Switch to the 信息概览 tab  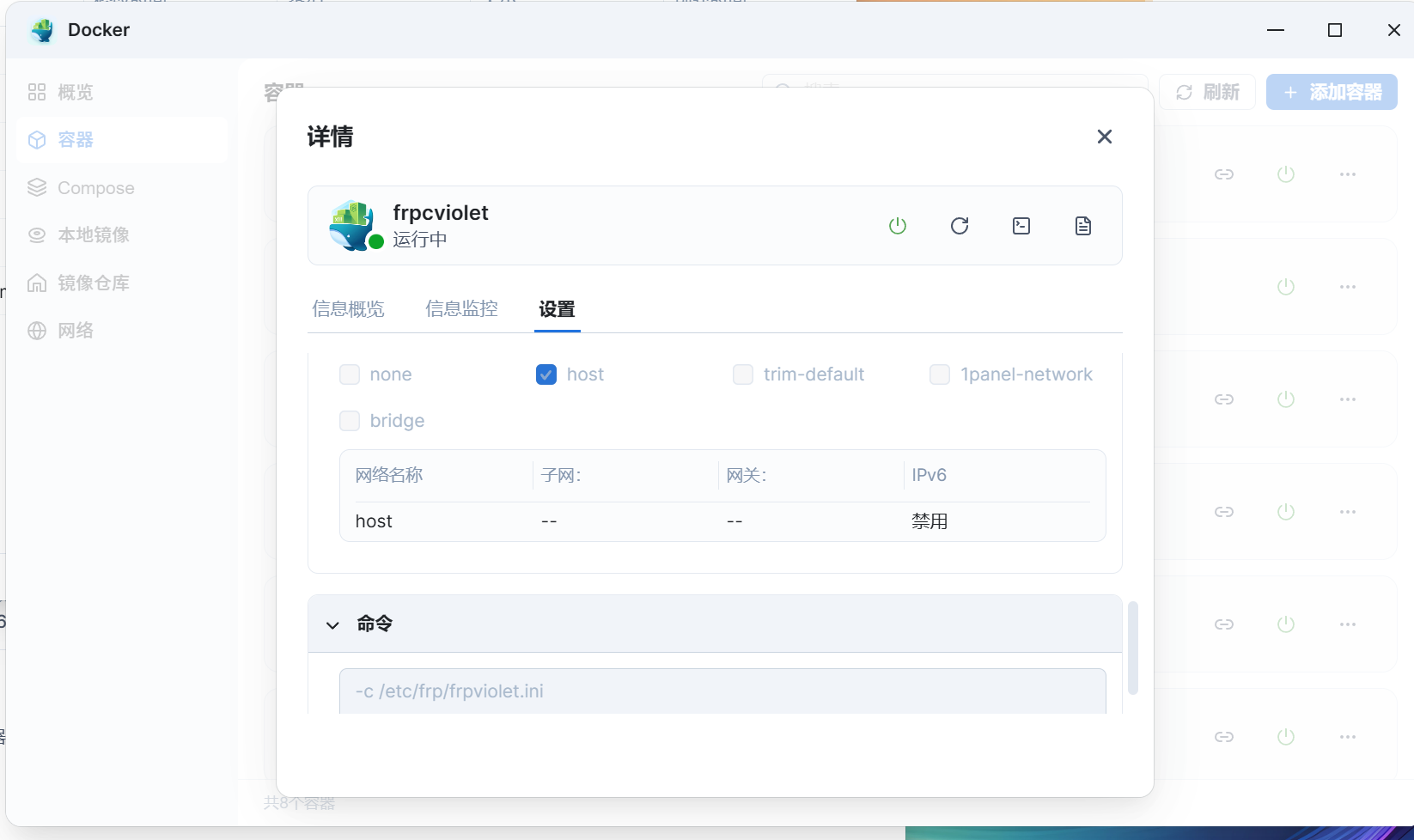point(348,309)
